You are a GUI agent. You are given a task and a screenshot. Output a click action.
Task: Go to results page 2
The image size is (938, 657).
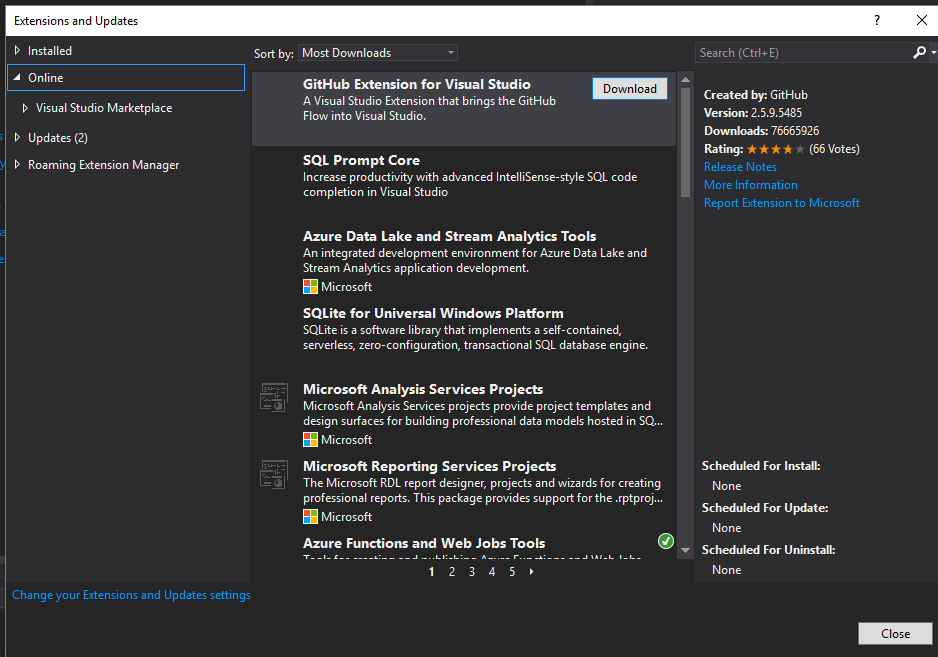point(452,572)
